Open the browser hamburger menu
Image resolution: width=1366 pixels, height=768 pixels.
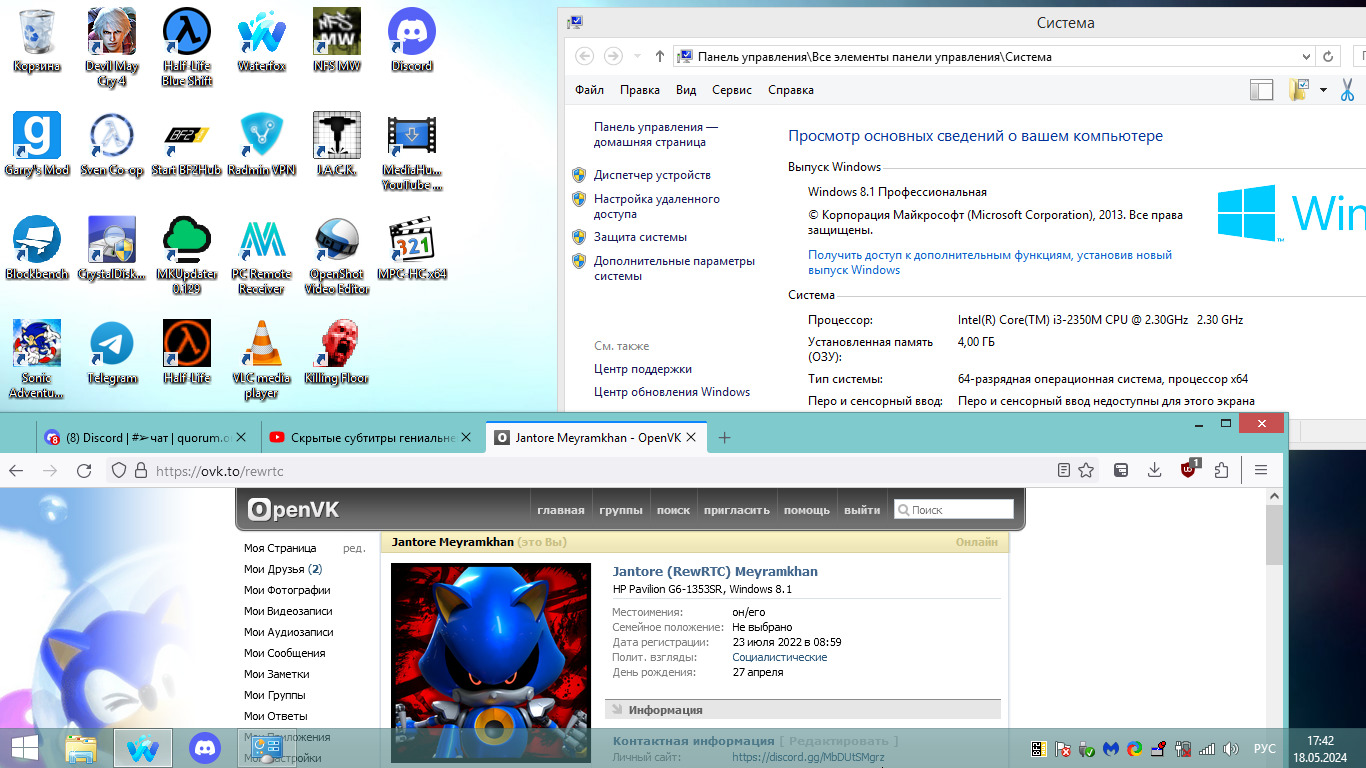coord(1261,470)
